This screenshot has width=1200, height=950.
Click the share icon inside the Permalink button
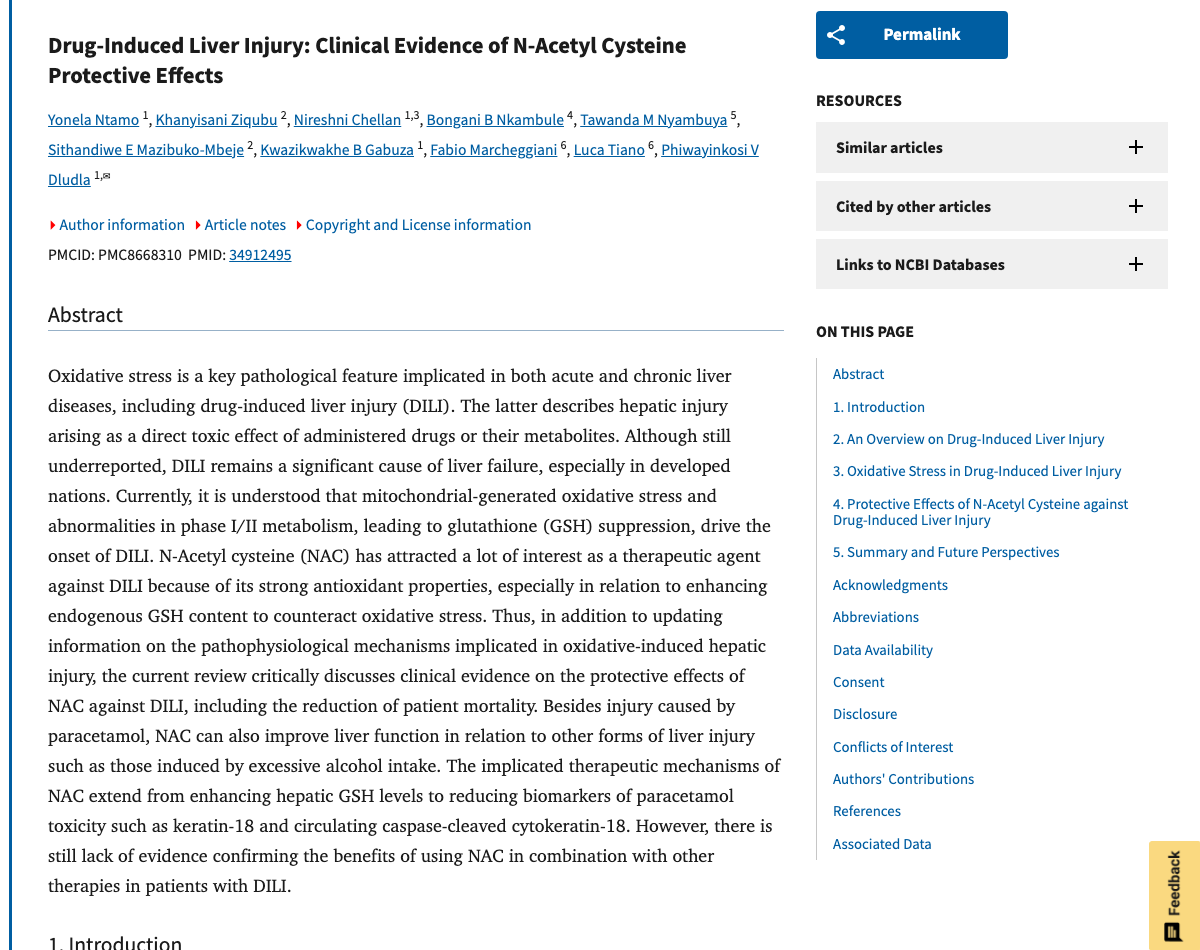click(837, 34)
